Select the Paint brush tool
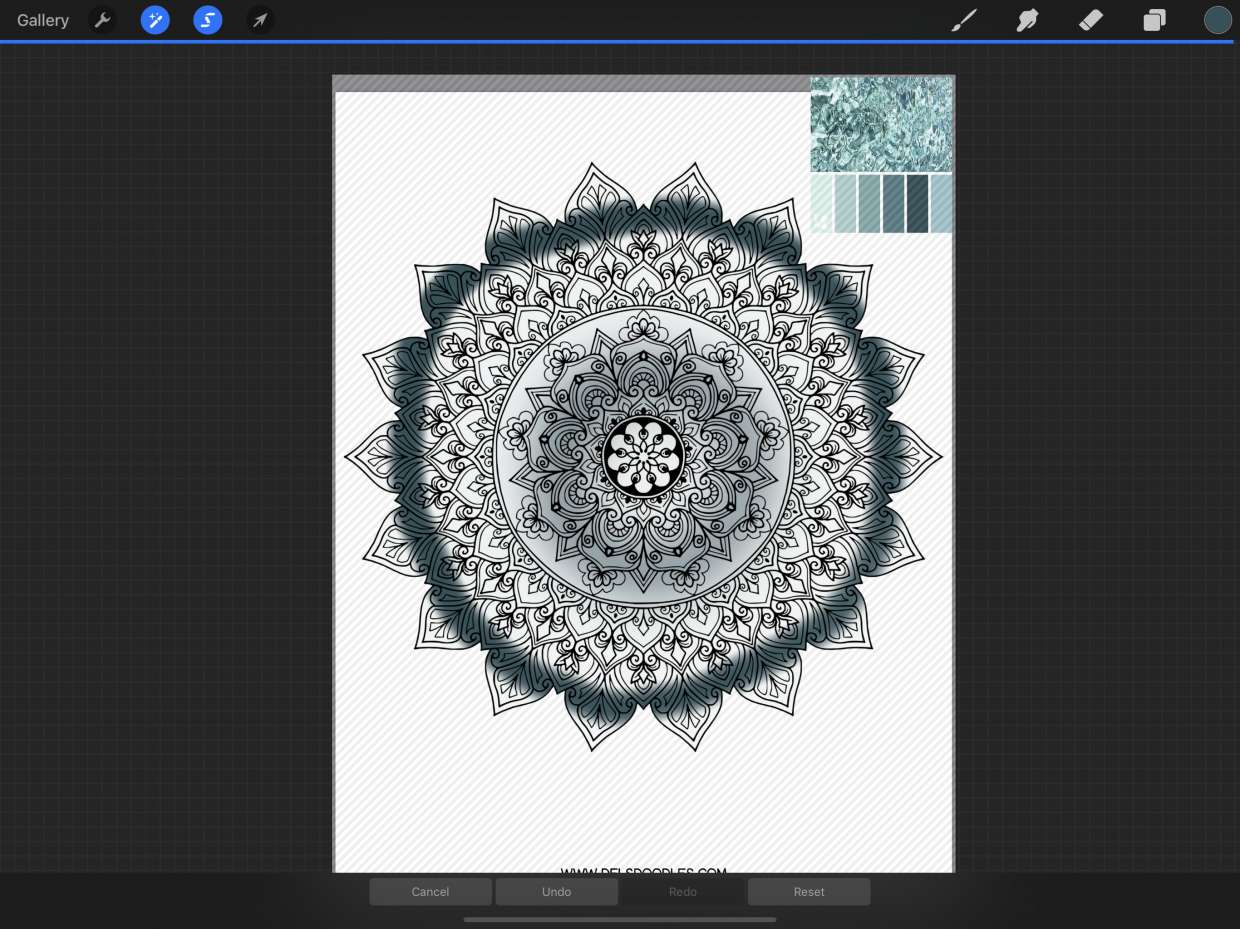This screenshot has width=1240, height=929. point(964,20)
